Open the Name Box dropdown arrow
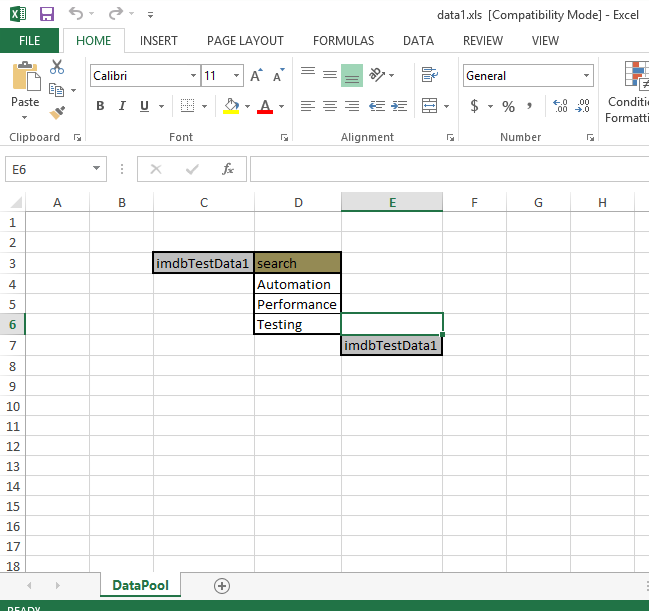 (x=96, y=168)
